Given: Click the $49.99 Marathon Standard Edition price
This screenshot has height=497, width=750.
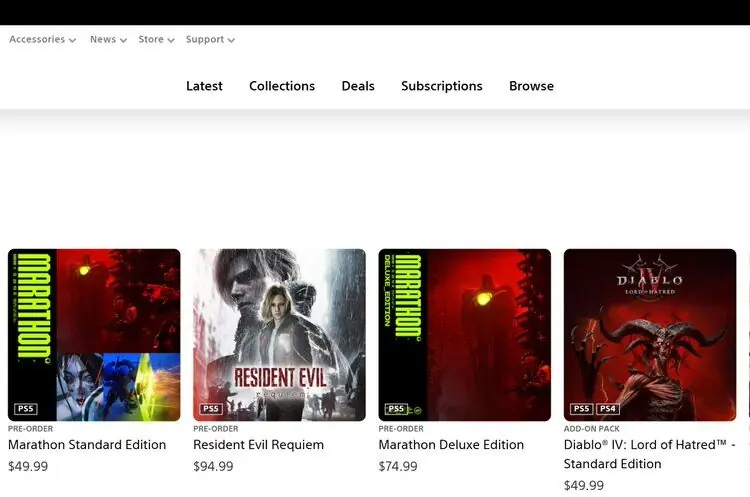Looking at the screenshot, I should 28,466.
